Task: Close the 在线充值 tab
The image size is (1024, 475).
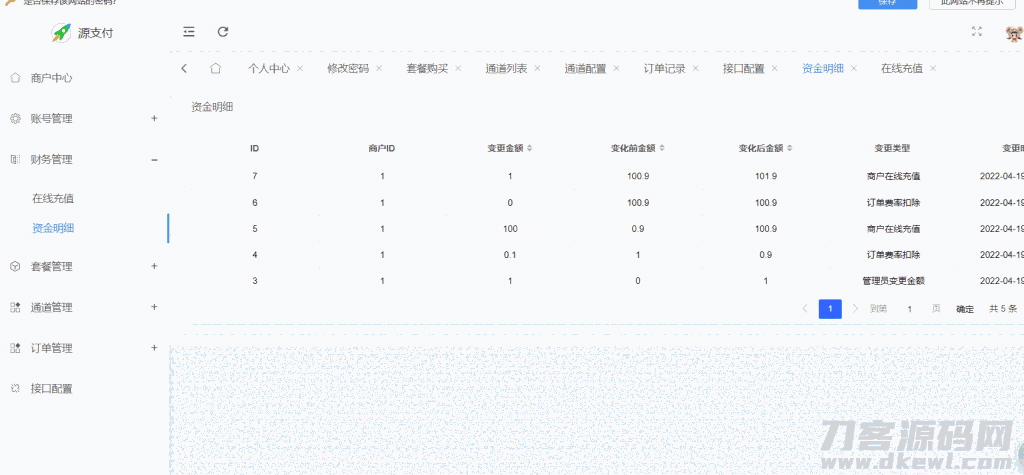Action: point(933,68)
